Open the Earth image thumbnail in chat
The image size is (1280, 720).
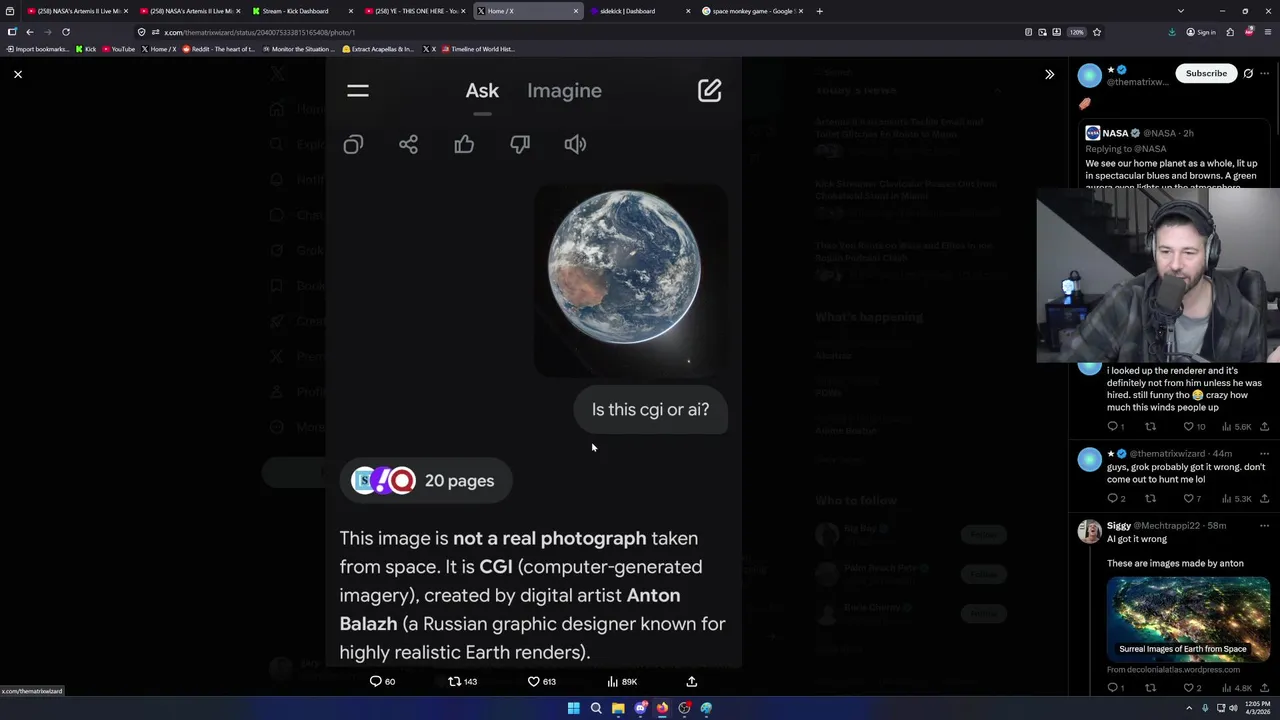(x=630, y=280)
